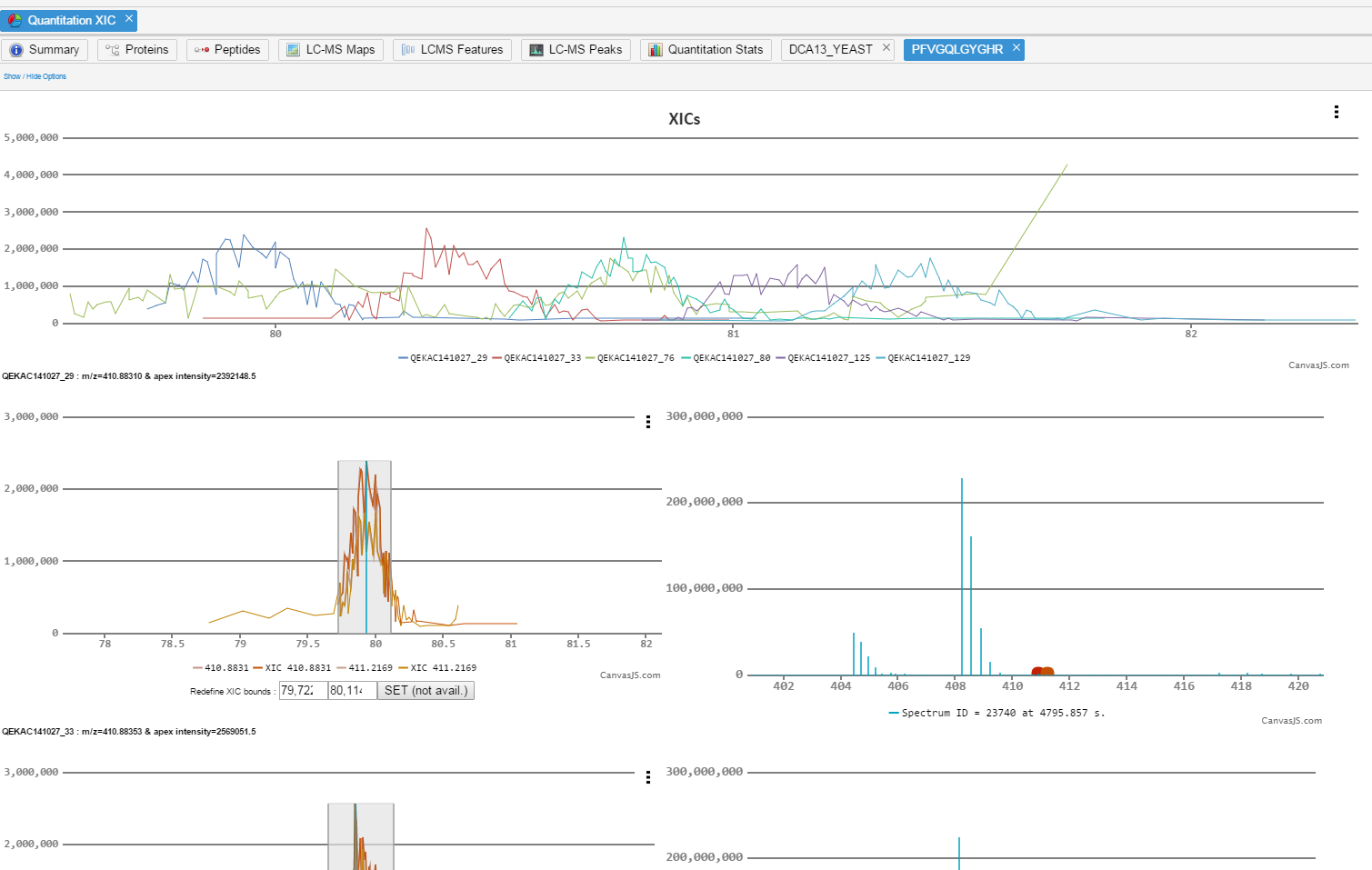Switch to the DCA13_YEAST tab
The height and width of the screenshot is (870, 1372).
click(830, 49)
